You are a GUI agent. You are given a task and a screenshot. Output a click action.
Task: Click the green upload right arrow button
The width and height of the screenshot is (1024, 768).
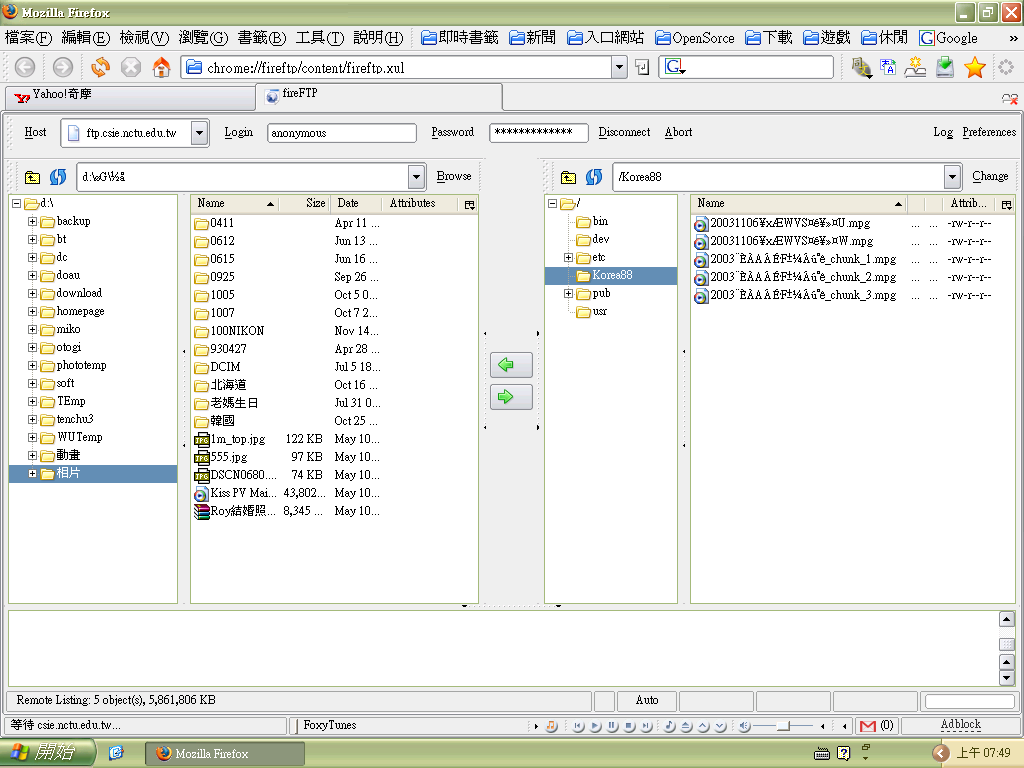tap(511, 397)
